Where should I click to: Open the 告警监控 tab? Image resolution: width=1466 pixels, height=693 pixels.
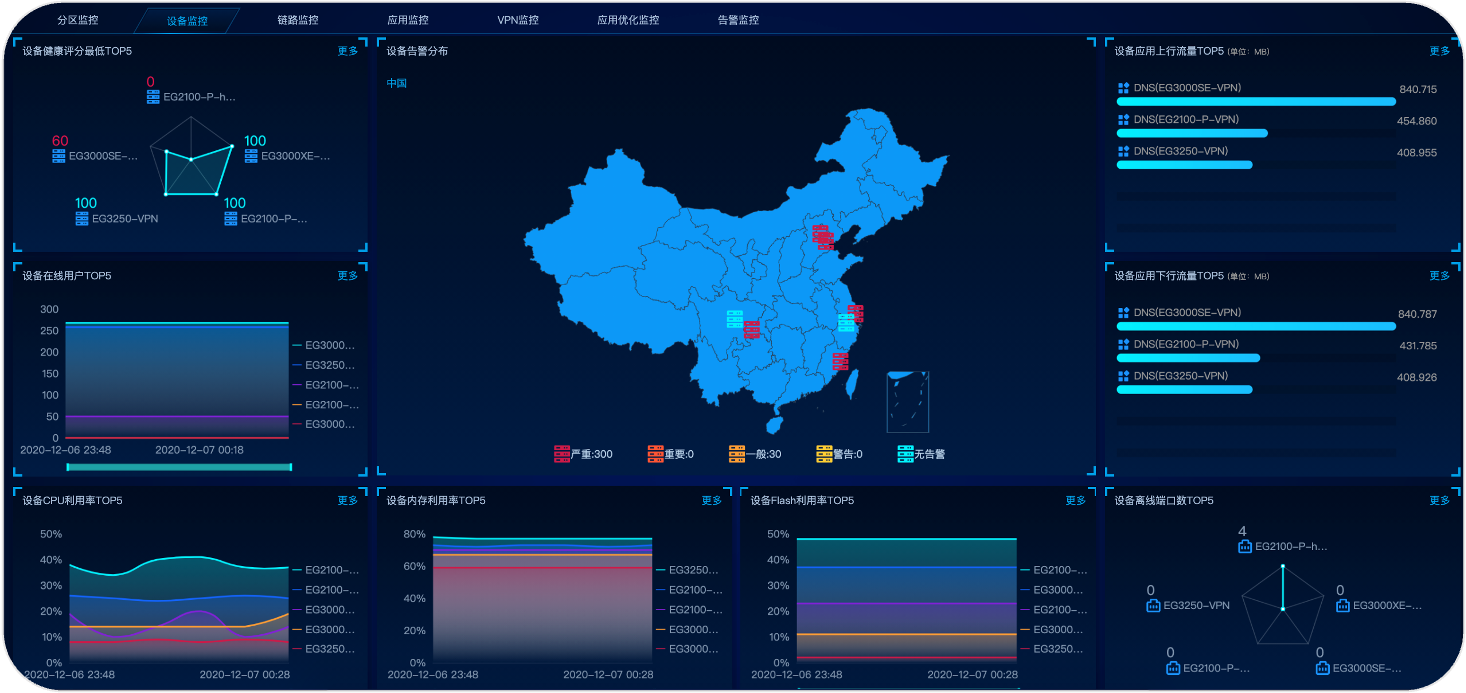[x=738, y=20]
